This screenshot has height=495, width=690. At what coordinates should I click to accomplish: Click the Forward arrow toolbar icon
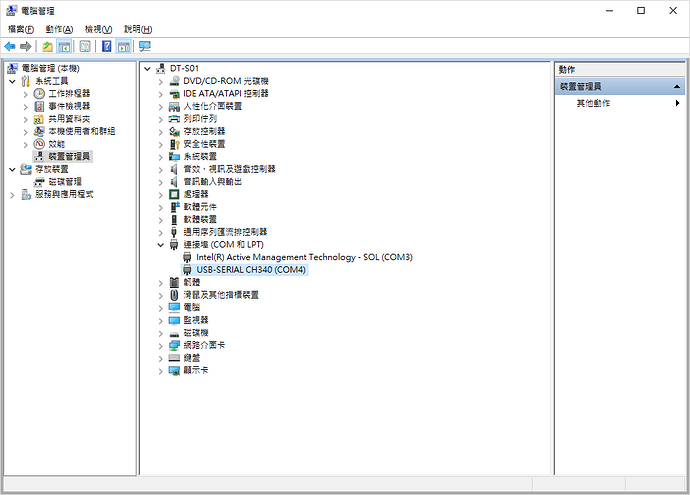click(x=26, y=46)
